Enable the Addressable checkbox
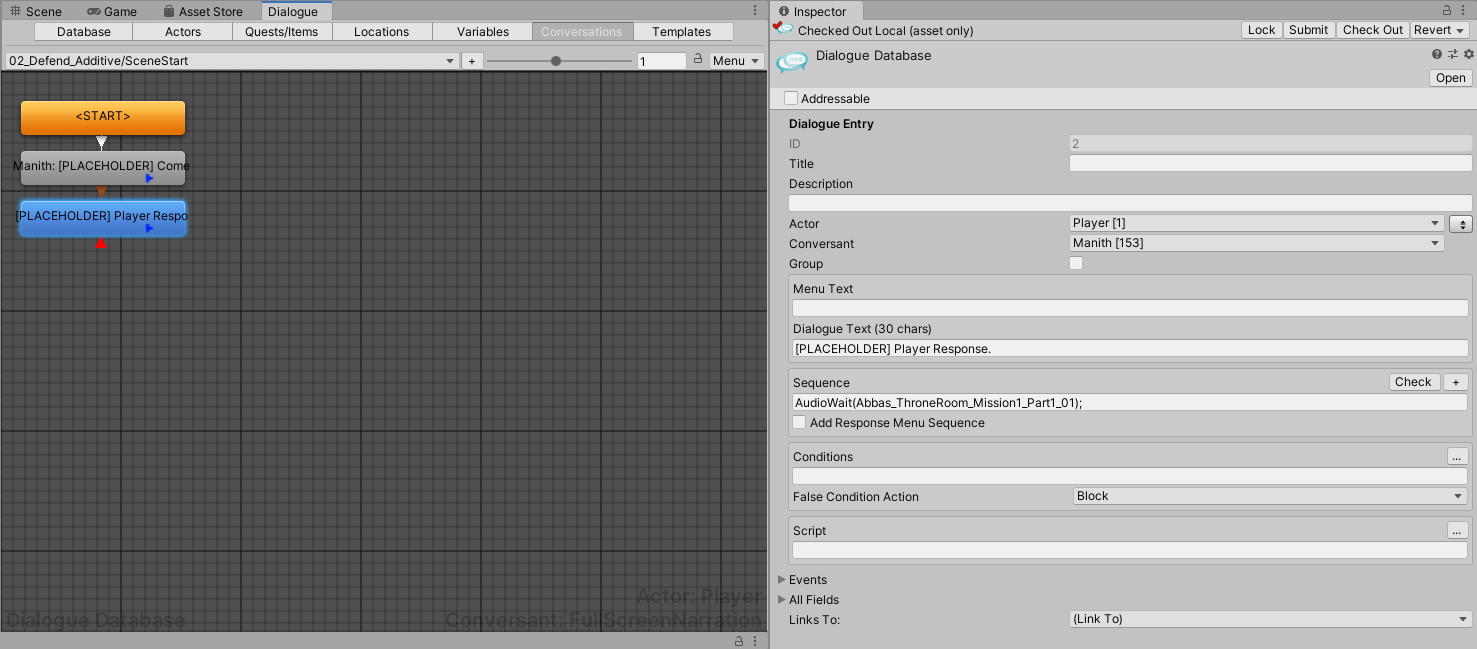The width and height of the screenshot is (1477, 649). 791,98
